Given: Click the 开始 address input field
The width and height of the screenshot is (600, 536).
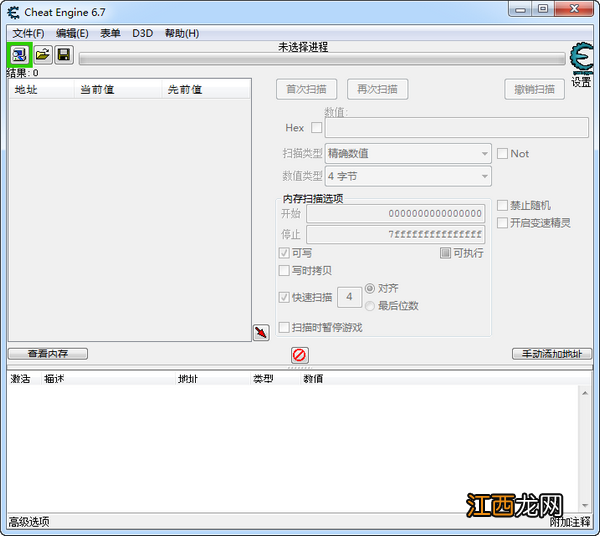Looking at the screenshot, I should pos(396,213).
